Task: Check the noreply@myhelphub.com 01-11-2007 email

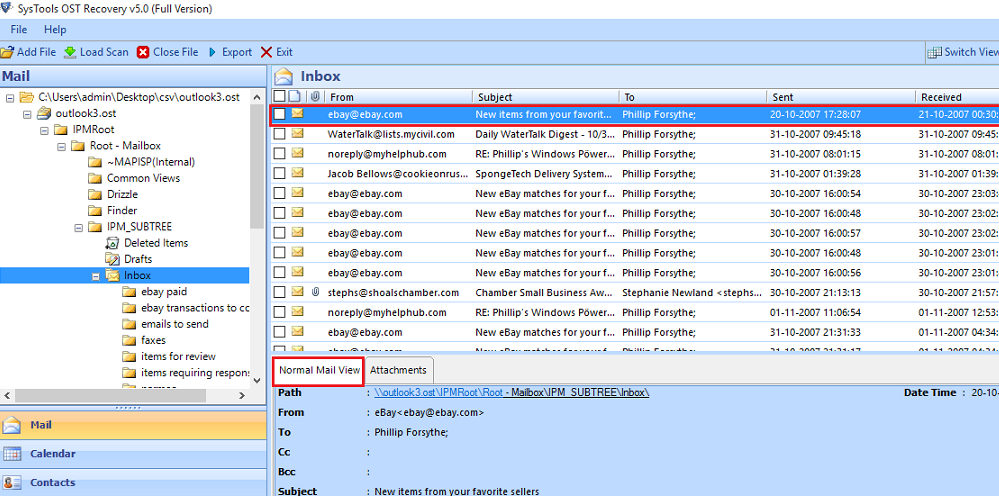Action: click(x=279, y=312)
